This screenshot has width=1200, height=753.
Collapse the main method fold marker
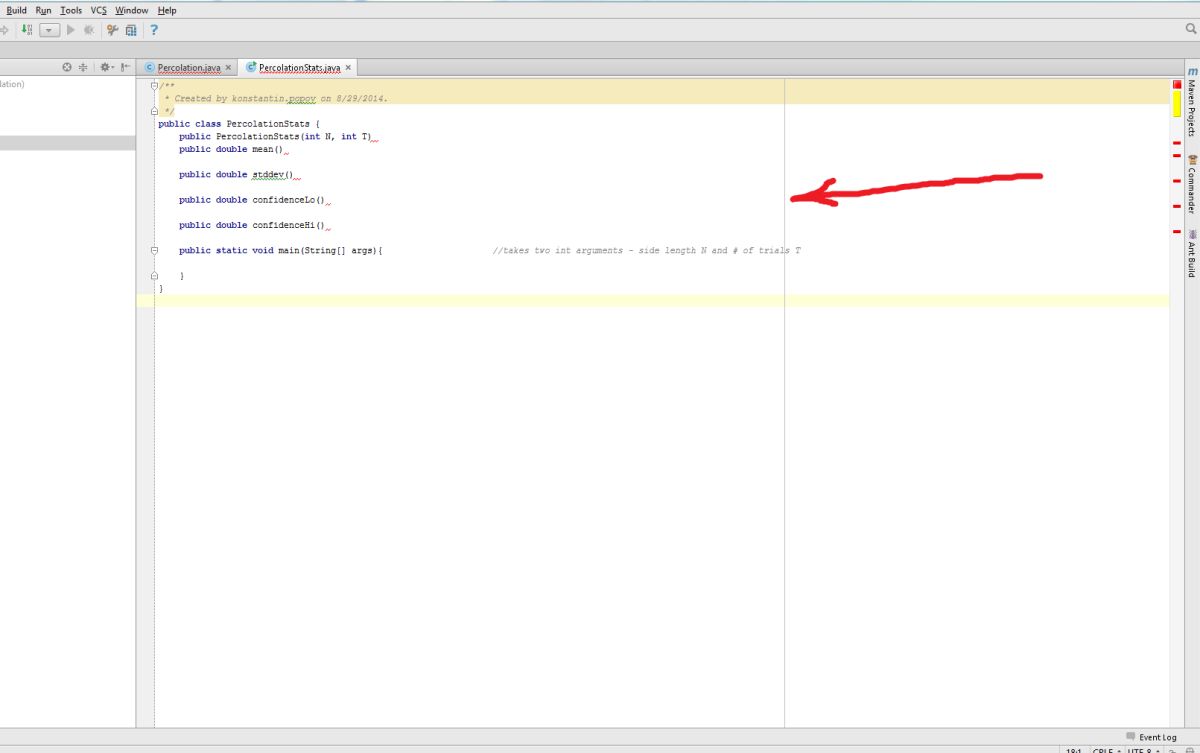154,250
